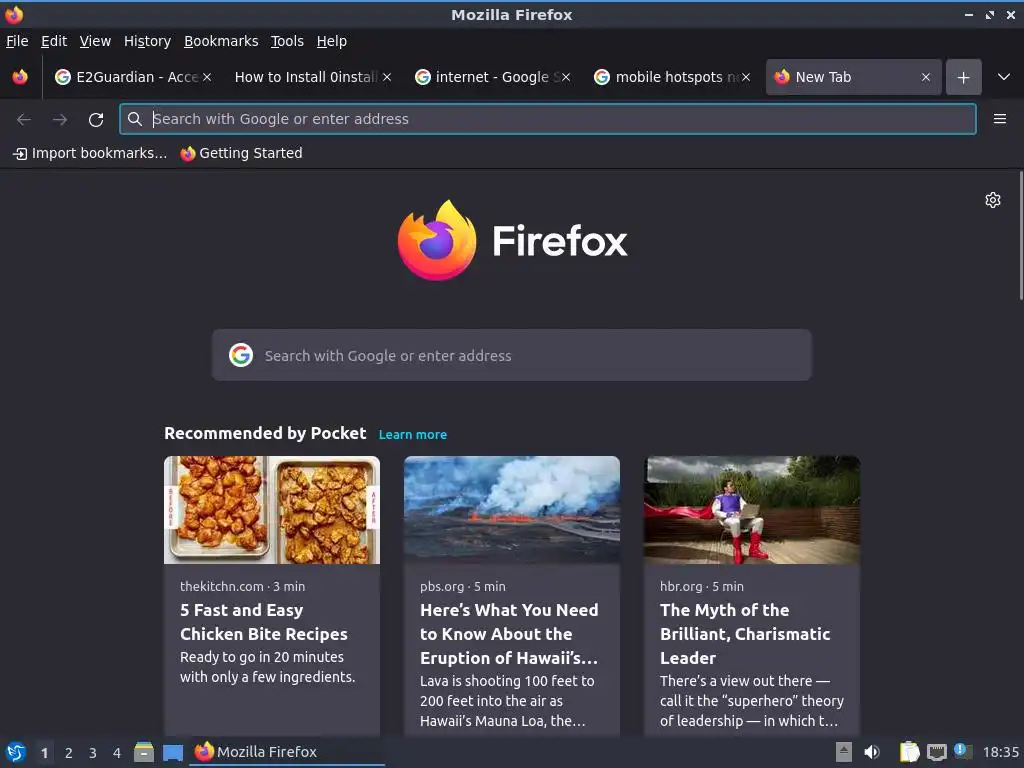Click the Firefox View icon in tab bar
Screen dimensions: 1024x768
pos(20,77)
